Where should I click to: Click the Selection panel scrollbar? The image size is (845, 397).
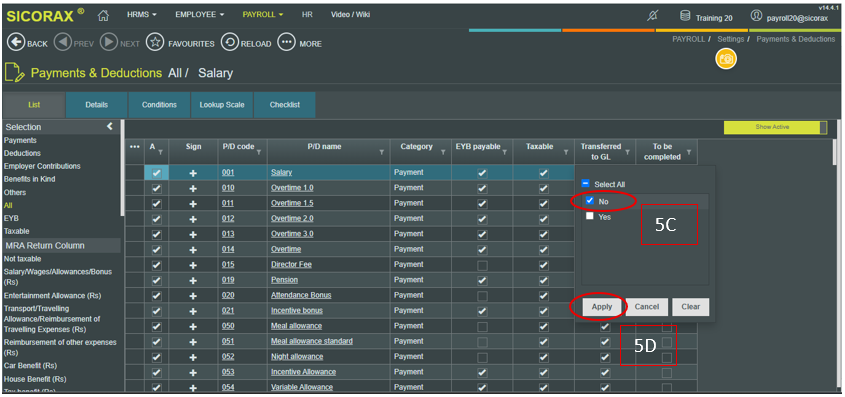[x=123, y=167]
